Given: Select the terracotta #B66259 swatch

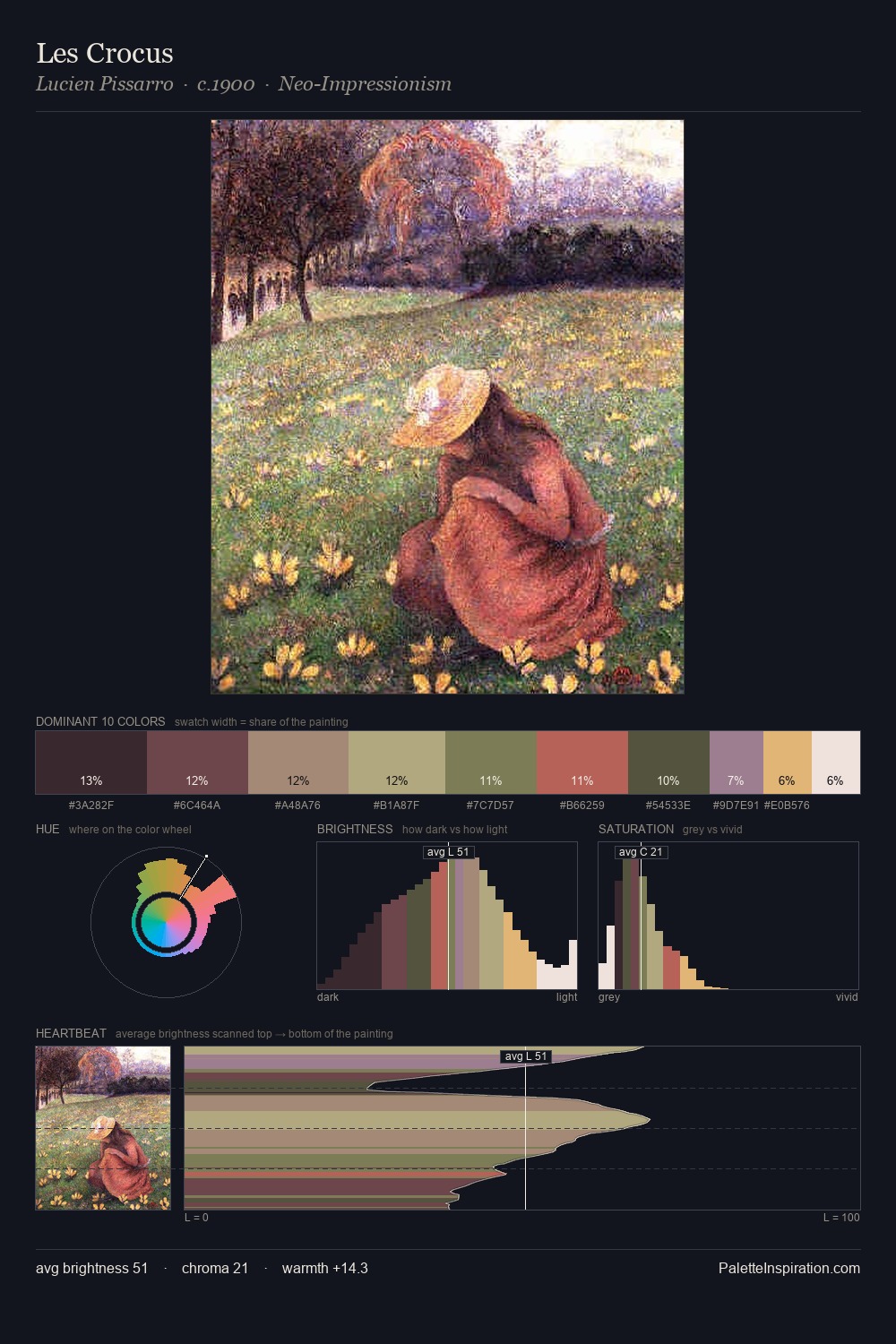Looking at the screenshot, I should click(x=582, y=762).
